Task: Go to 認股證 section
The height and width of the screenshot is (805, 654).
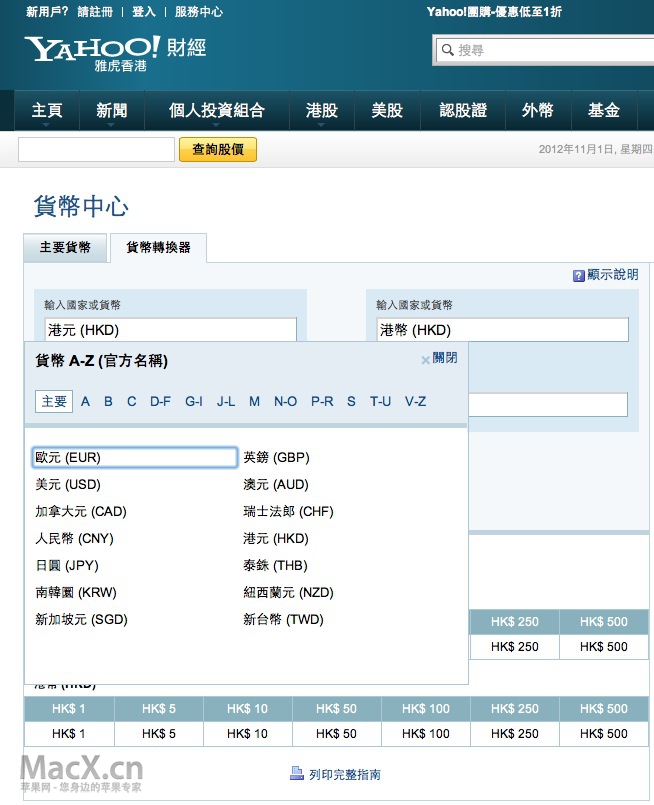Action: (x=463, y=110)
